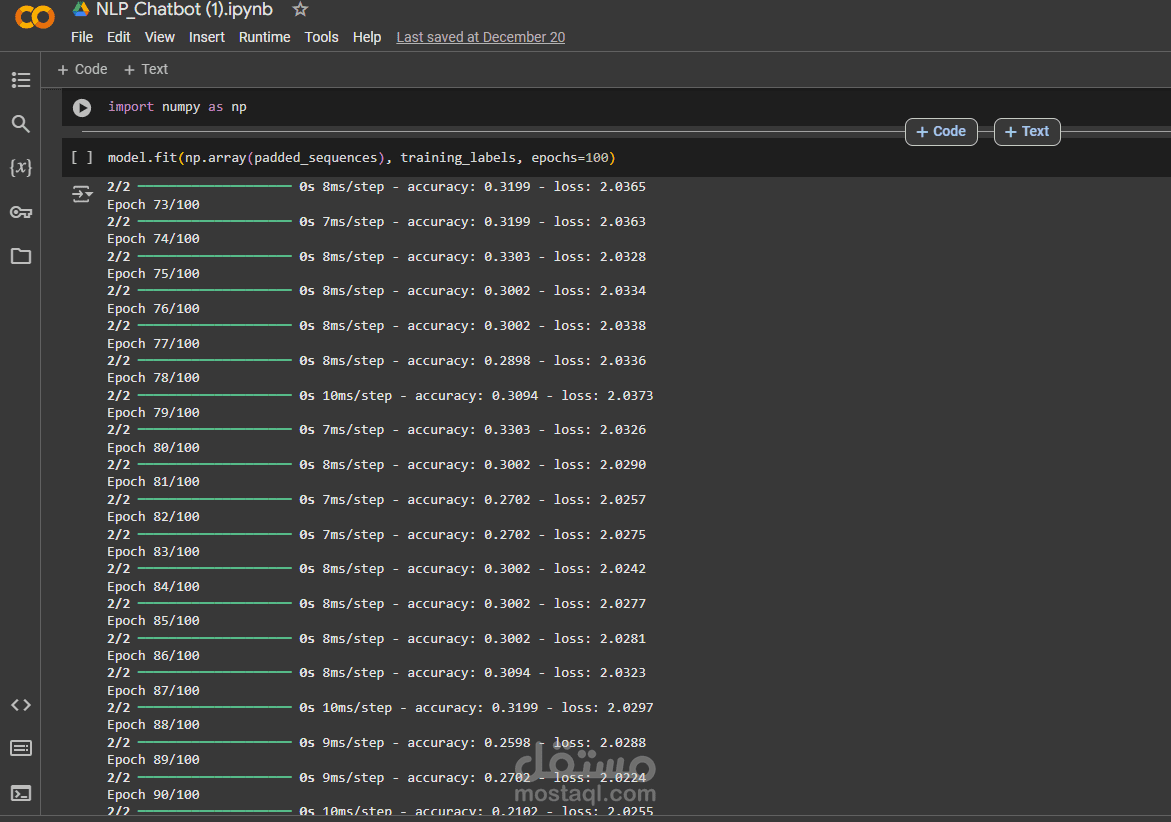The height and width of the screenshot is (822, 1171).
Task: Open the Secrets key panel
Action: click(21, 213)
